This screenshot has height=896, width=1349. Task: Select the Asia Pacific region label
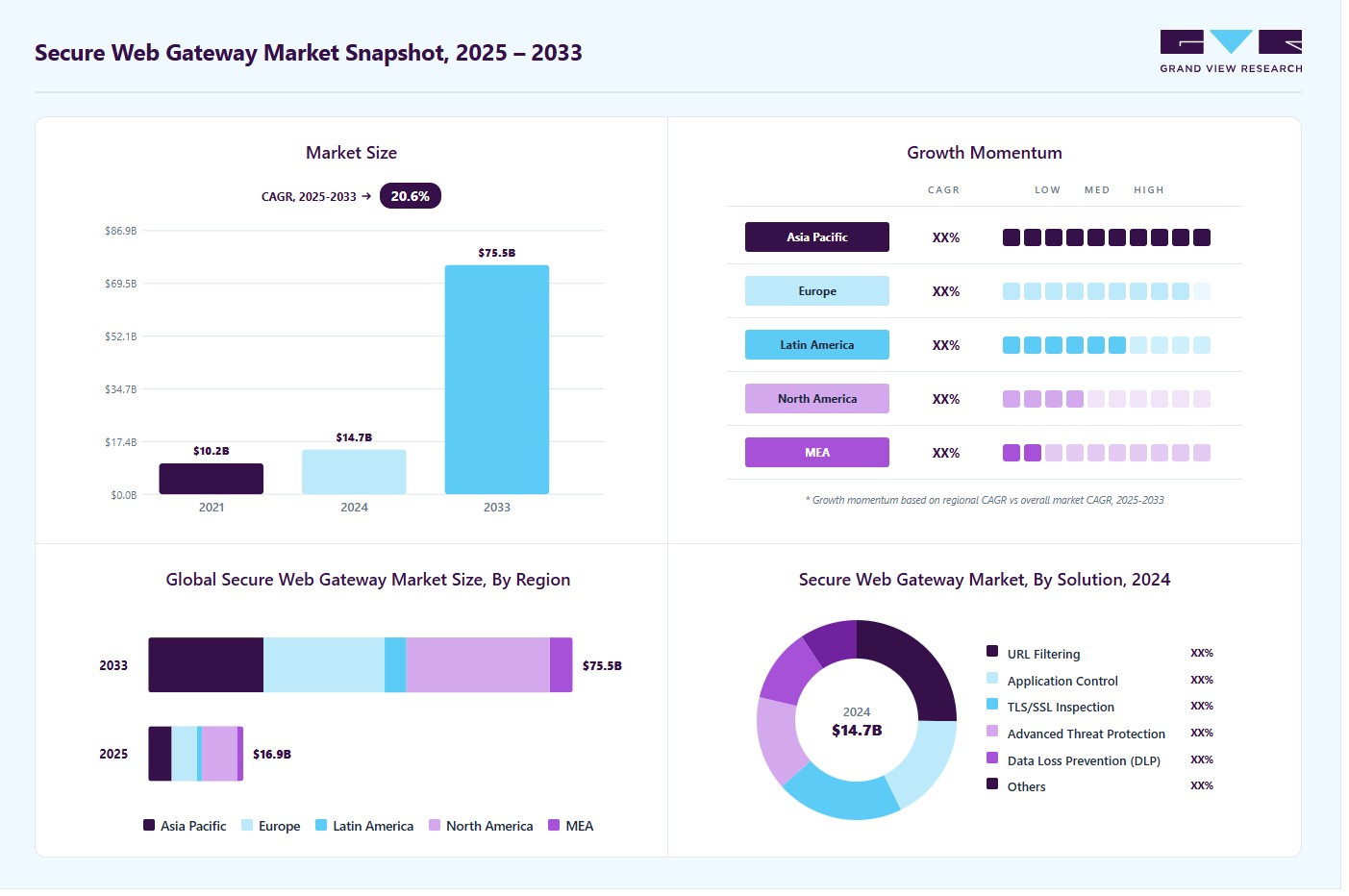(x=816, y=237)
